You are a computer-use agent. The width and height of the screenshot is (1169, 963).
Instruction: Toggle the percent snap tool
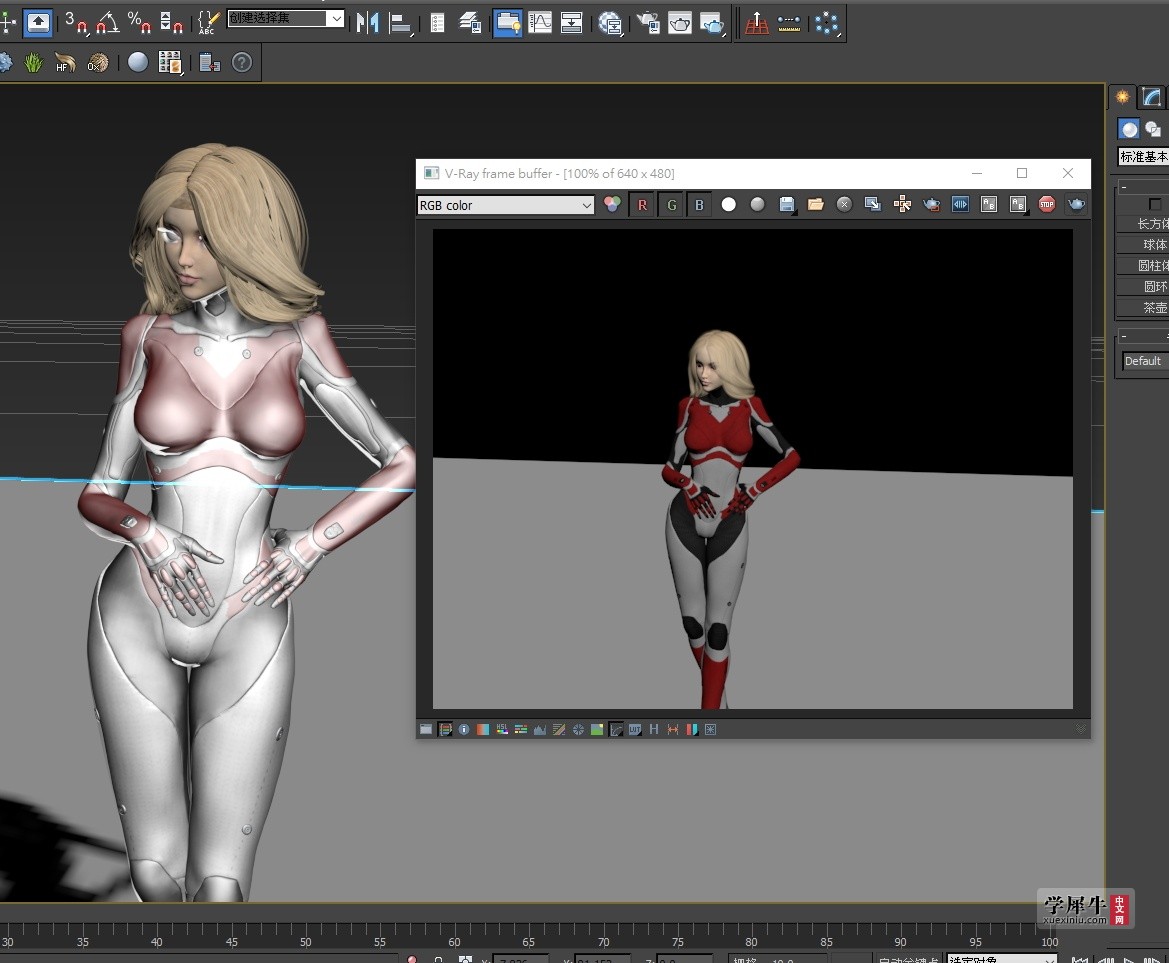139,22
